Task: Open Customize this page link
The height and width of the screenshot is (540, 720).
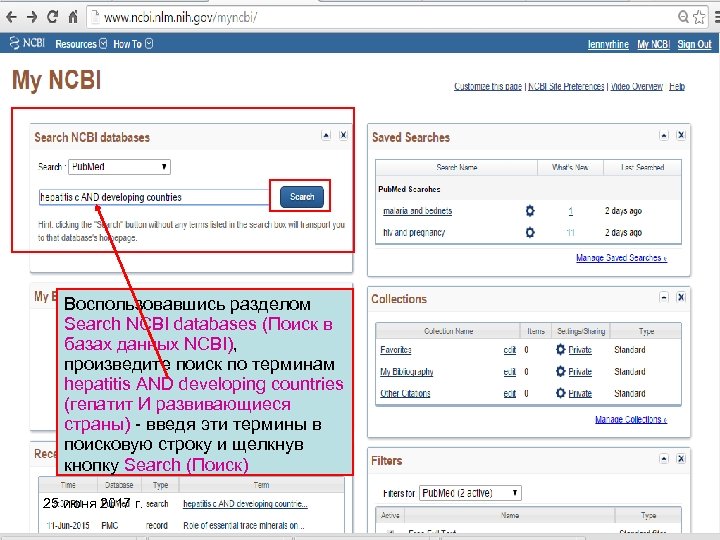Action: tap(488, 86)
